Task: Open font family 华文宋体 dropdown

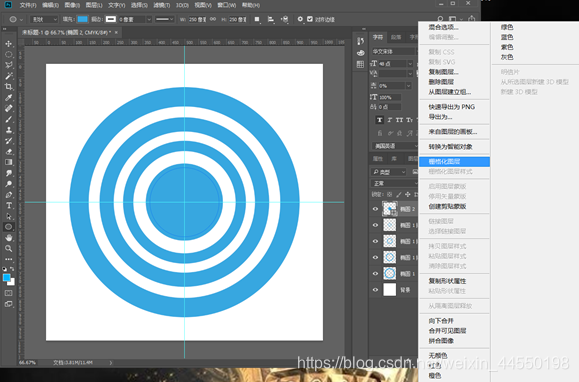Action: click(x=394, y=52)
